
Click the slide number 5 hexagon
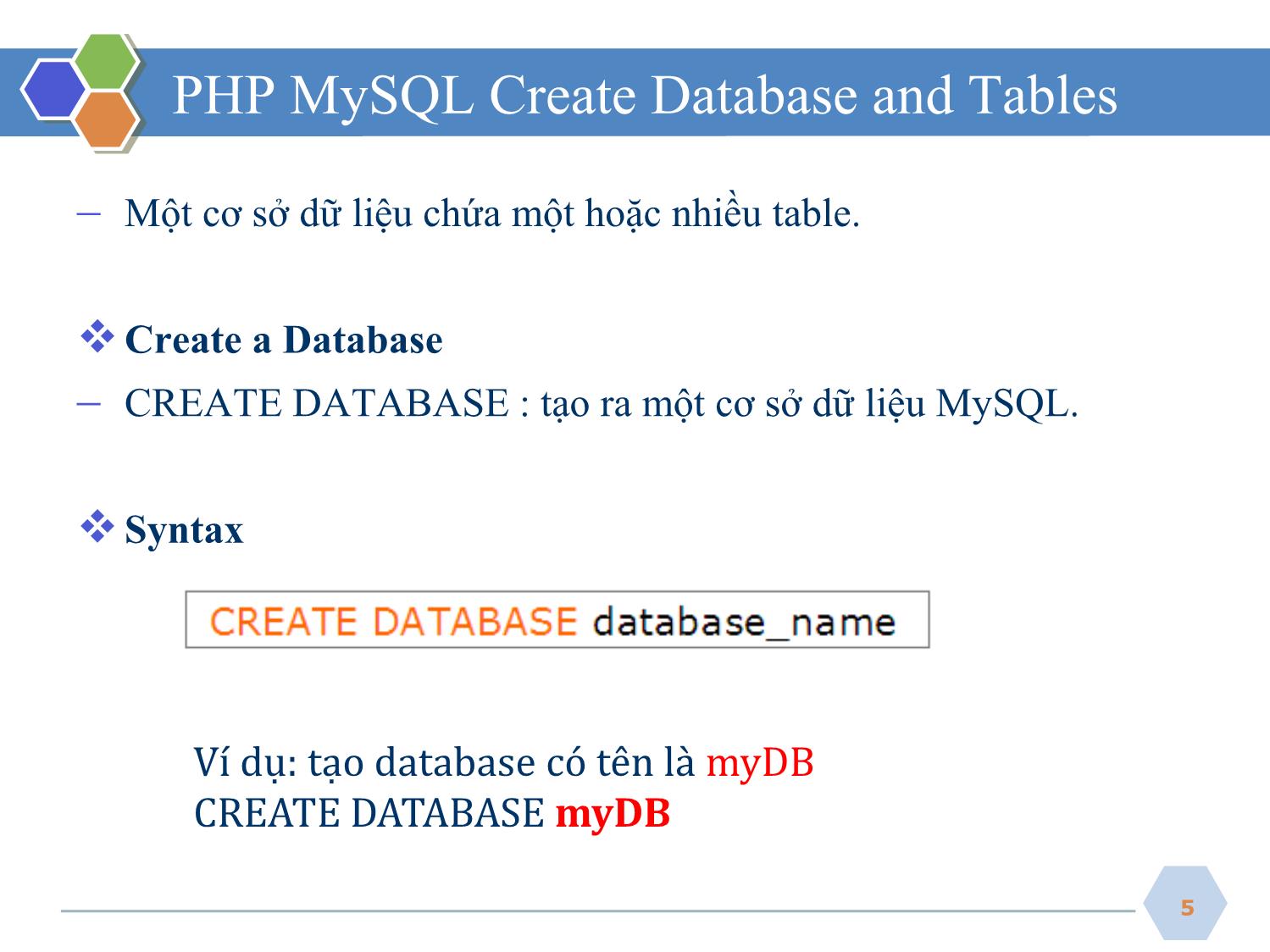(x=1185, y=904)
